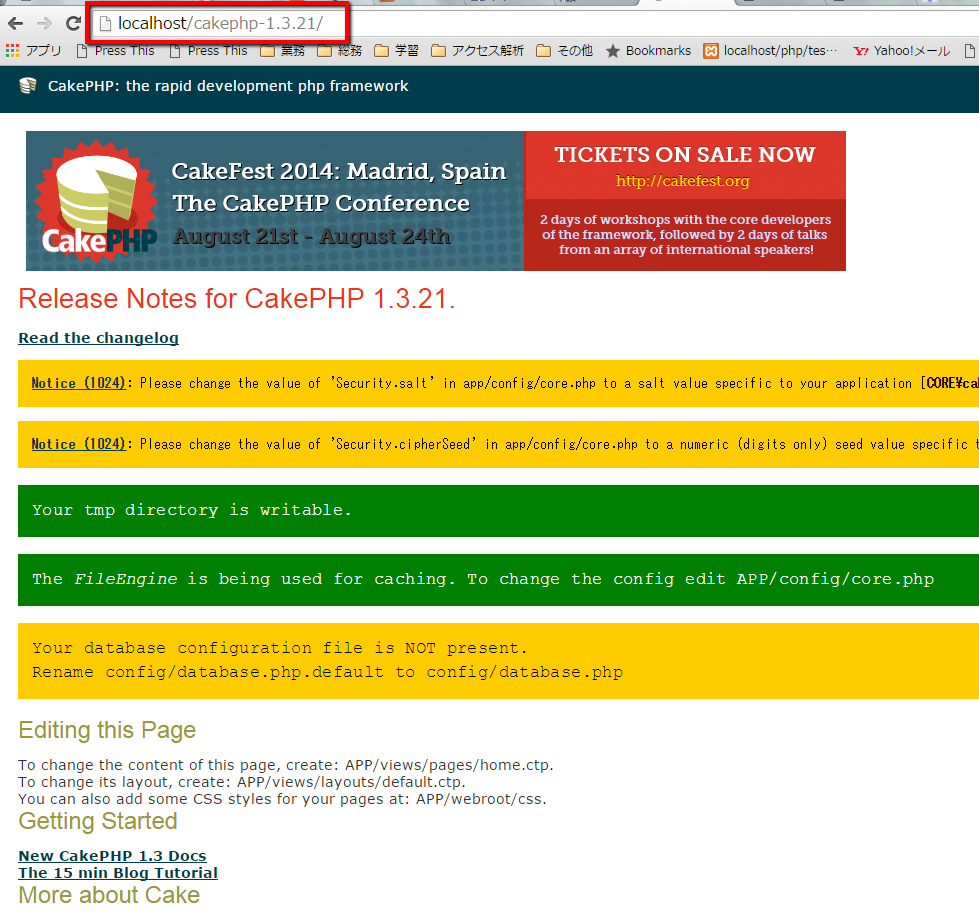Click the More about Cake heading
979x911 pixels.
(109, 895)
